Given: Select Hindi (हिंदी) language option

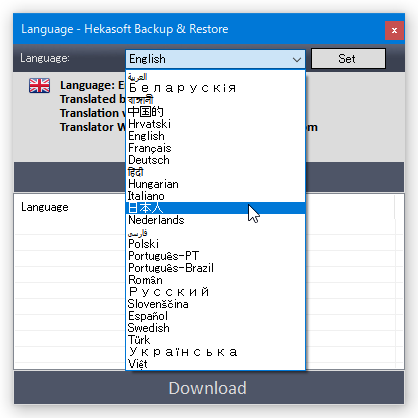Looking at the screenshot, I should pyautogui.click(x=215, y=172).
